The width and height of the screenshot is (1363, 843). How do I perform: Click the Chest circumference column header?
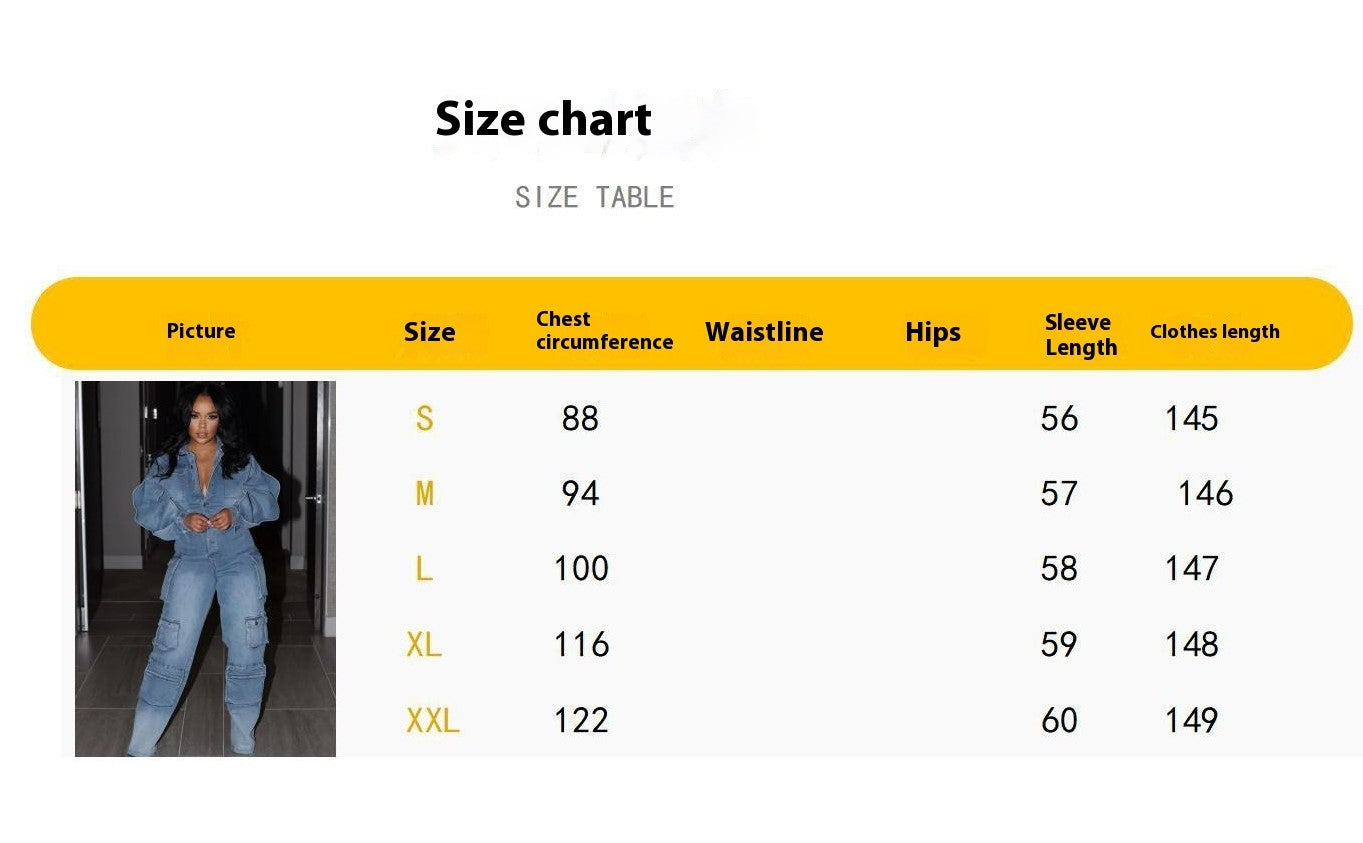(604, 330)
